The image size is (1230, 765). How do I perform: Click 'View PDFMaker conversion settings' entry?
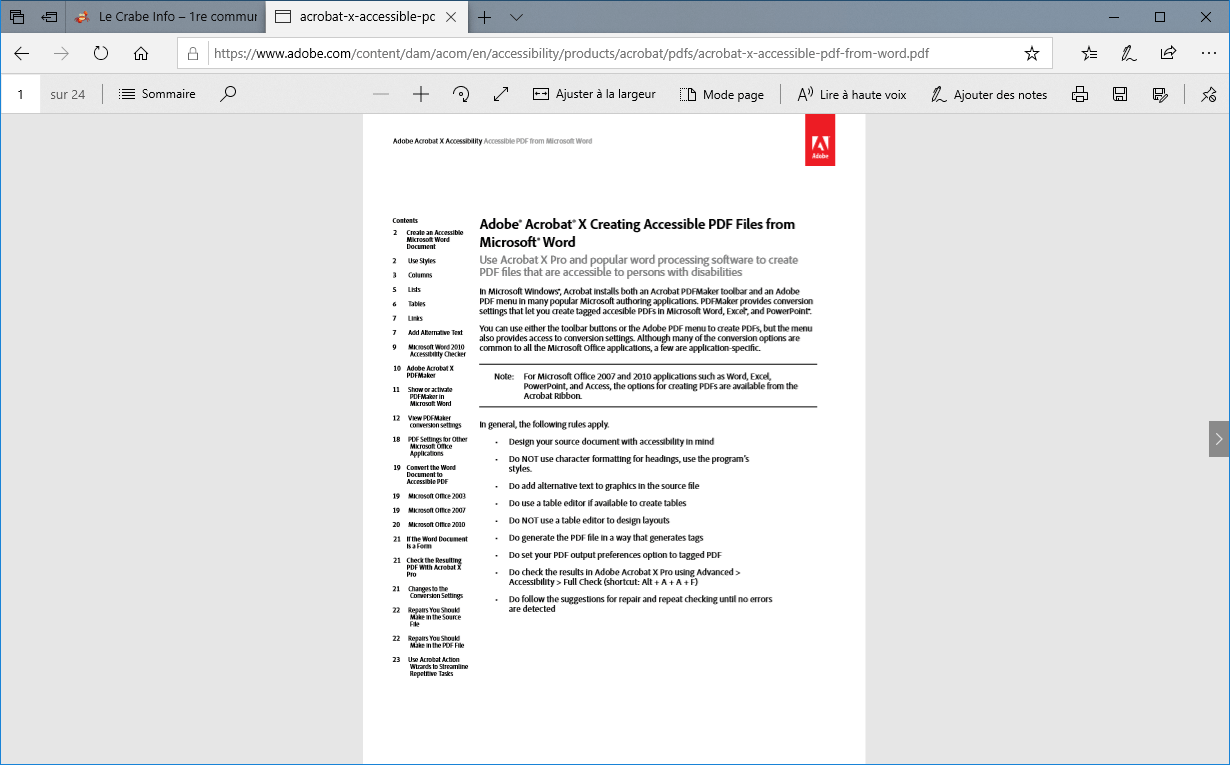tap(434, 421)
